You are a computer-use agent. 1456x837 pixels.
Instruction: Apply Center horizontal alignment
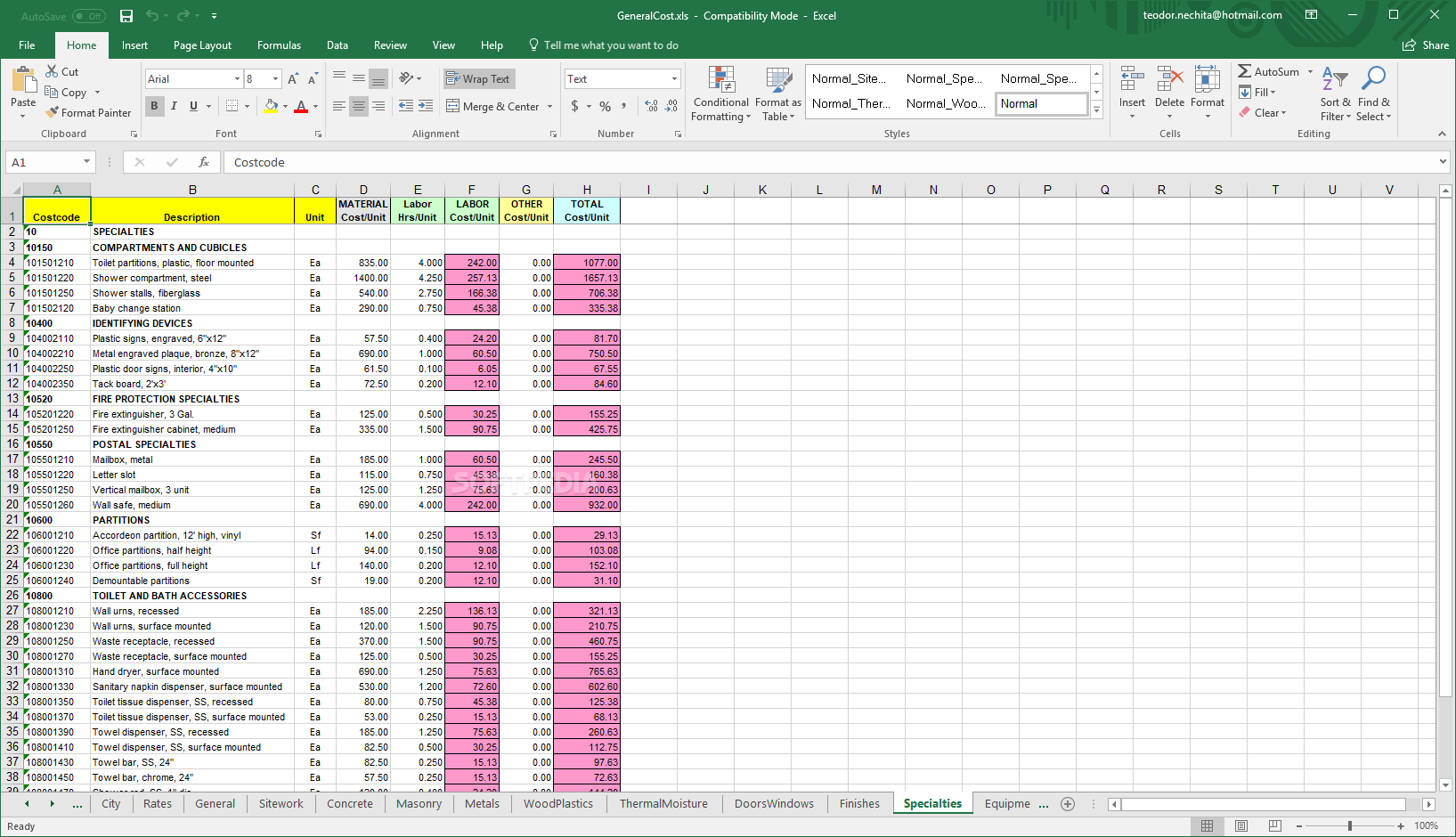click(359, 106)
